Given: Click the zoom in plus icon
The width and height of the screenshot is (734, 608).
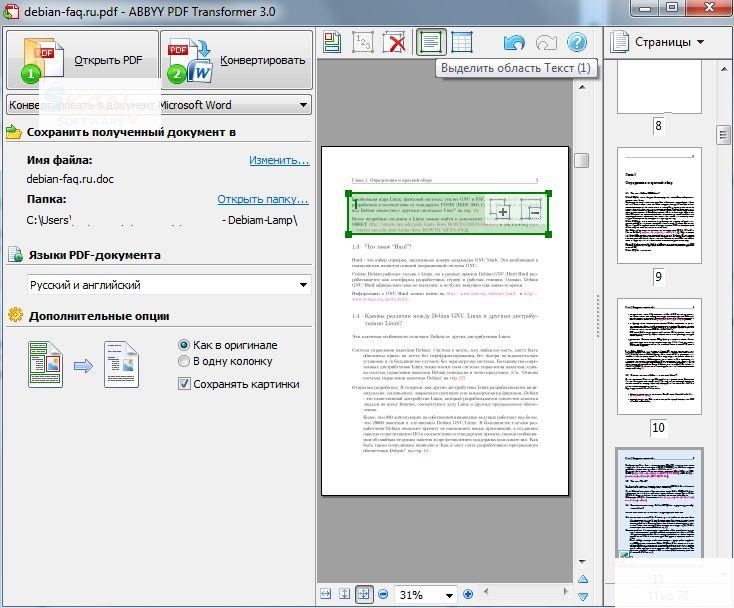Looking at the screenshot, I should [x=467, y=594].
